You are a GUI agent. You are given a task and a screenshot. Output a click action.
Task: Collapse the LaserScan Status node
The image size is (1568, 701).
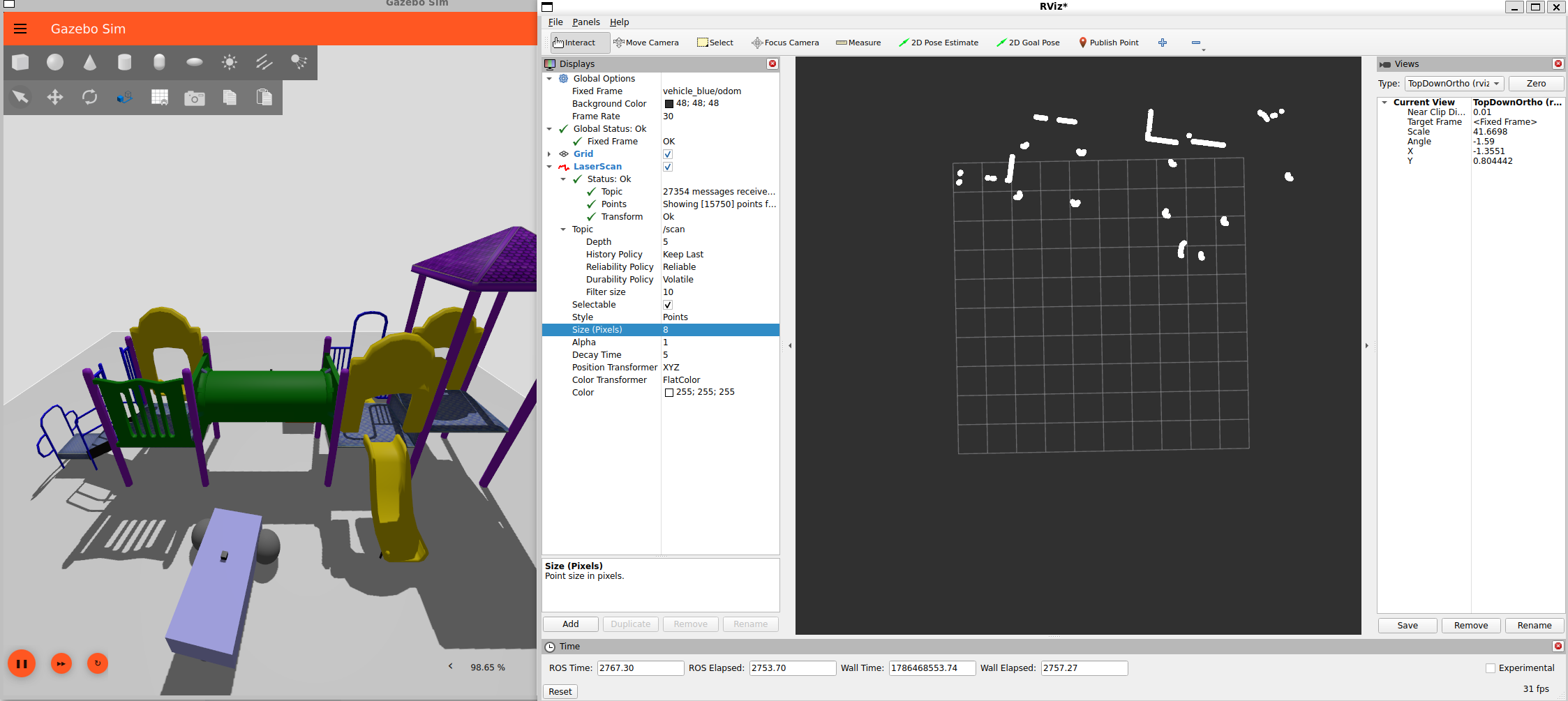coord(563,179)
